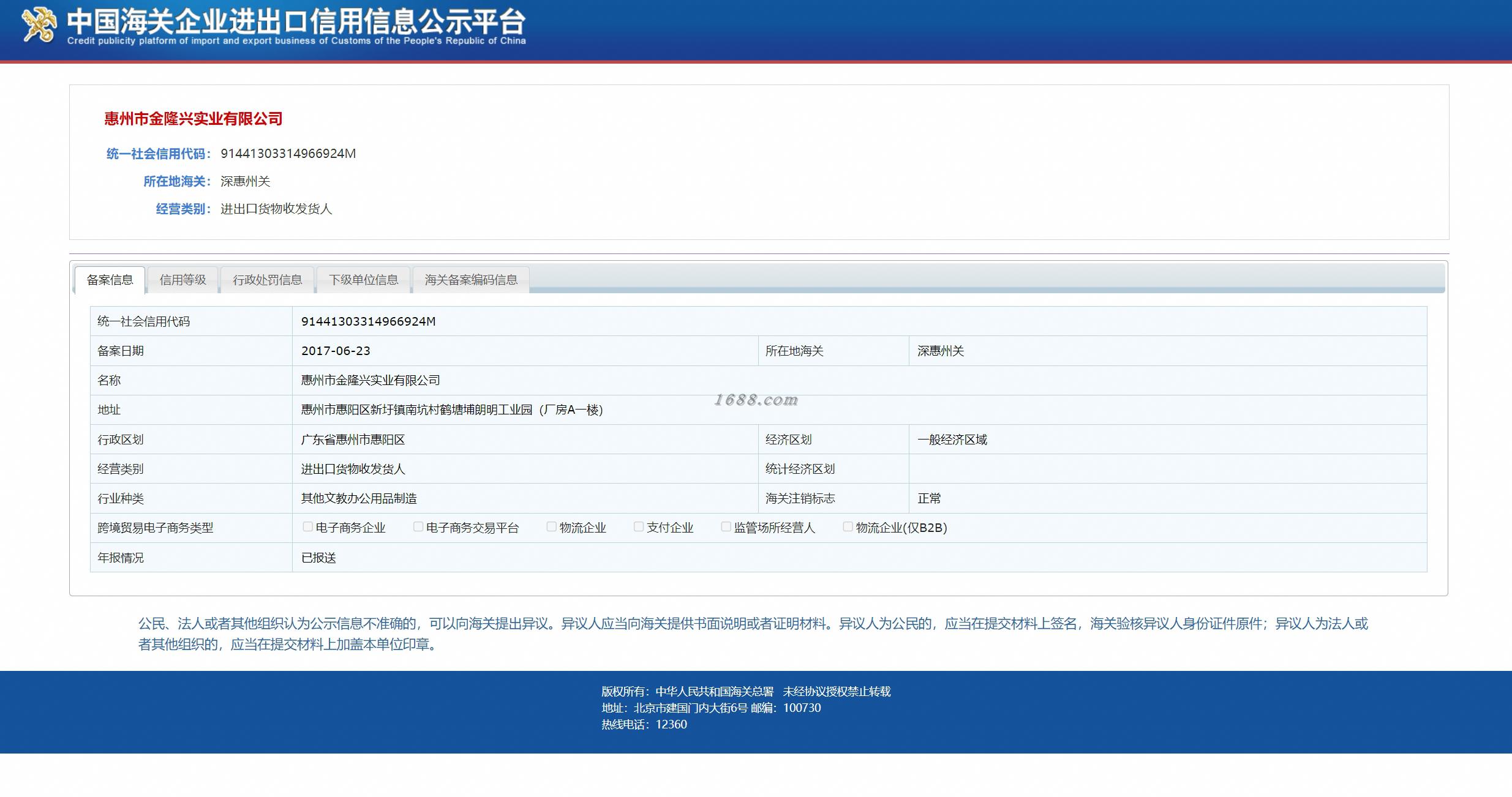Open the 行政处罚信息 tab
This screenshot has height=797, width=1512.
[x=267, y=280]
